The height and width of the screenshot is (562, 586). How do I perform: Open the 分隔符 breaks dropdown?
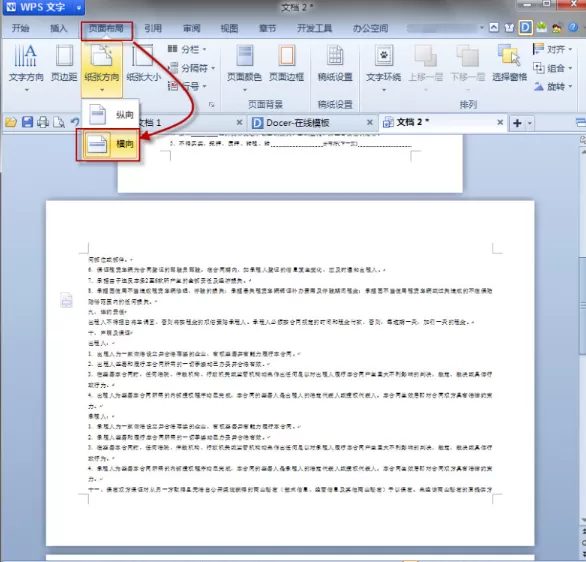[191, 68]
